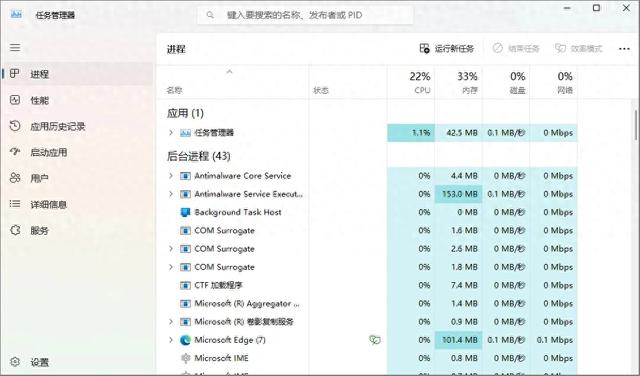The height and width of the screenshot is (376, 640).
Task: Expand Antimalware Core Service process
Action: pyautogui.click(x=171, y=176)
